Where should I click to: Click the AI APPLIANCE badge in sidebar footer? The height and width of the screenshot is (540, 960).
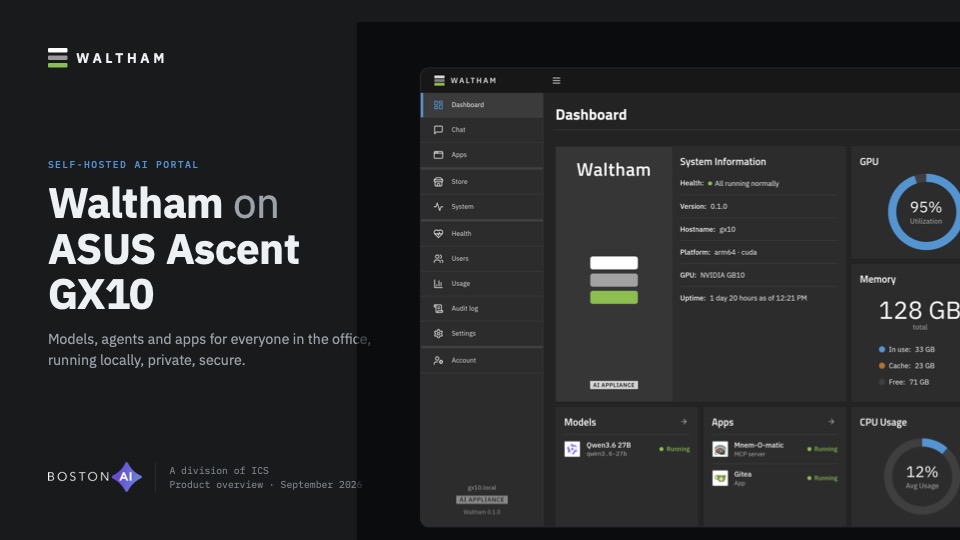point(482,500)
